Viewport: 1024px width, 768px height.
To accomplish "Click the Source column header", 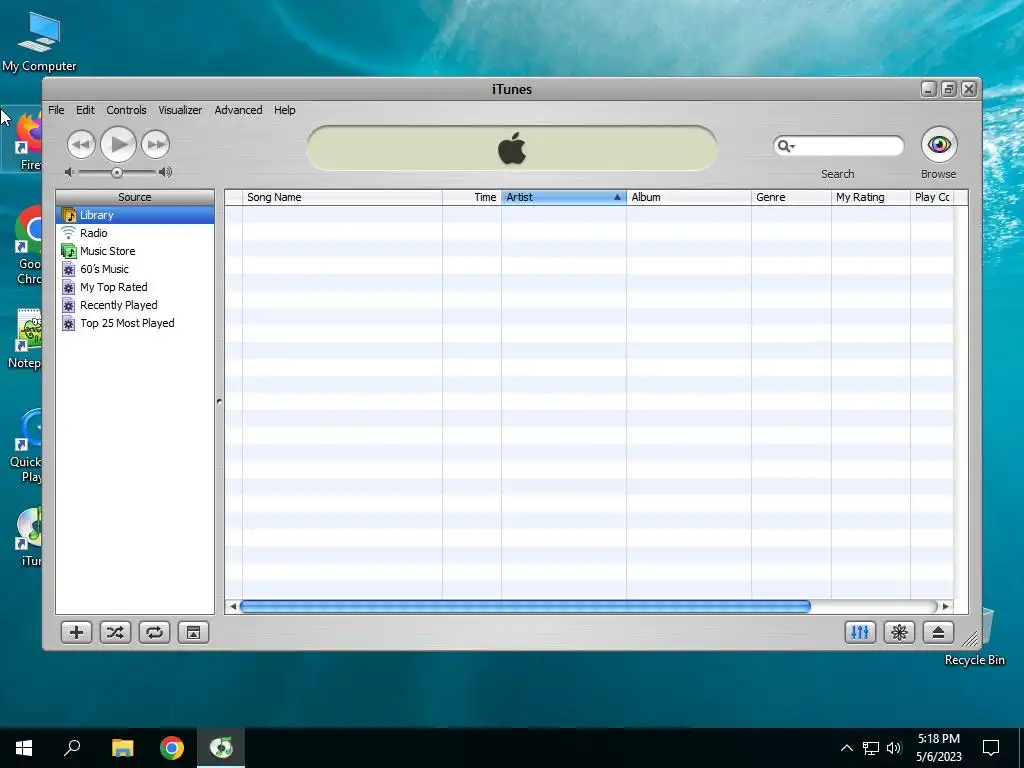I will click(135, 197).
